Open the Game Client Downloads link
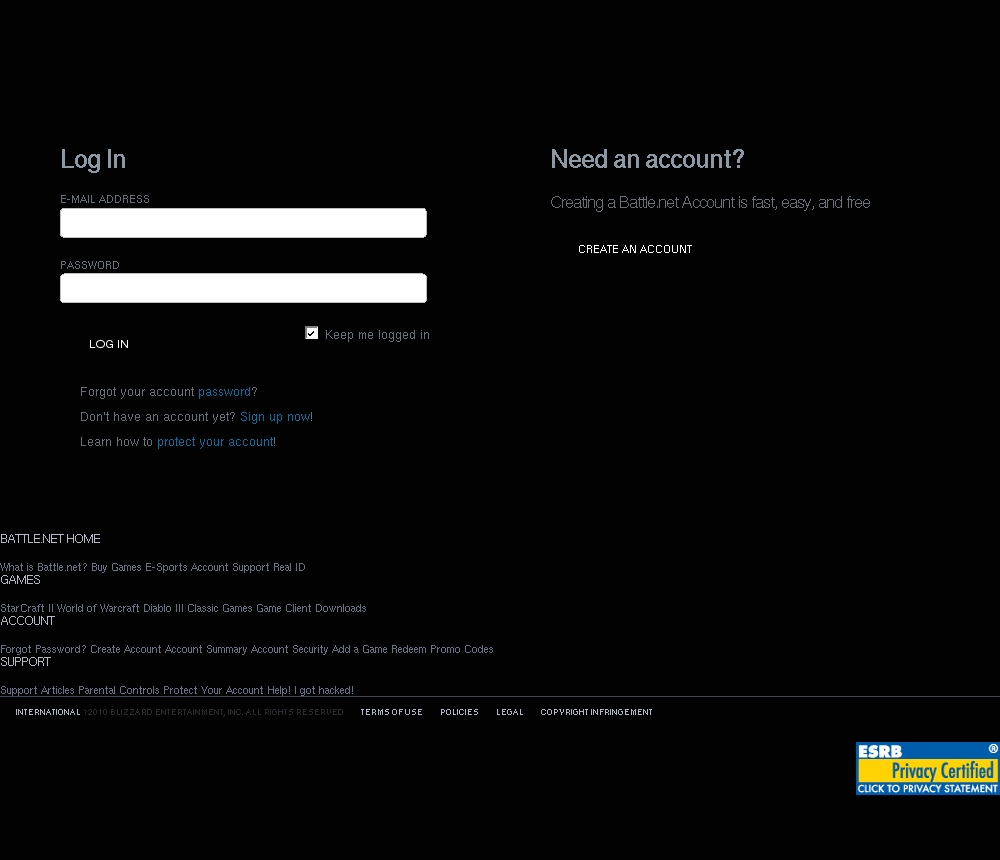This screenshot has height=860, width=1000. pos(311,608)
